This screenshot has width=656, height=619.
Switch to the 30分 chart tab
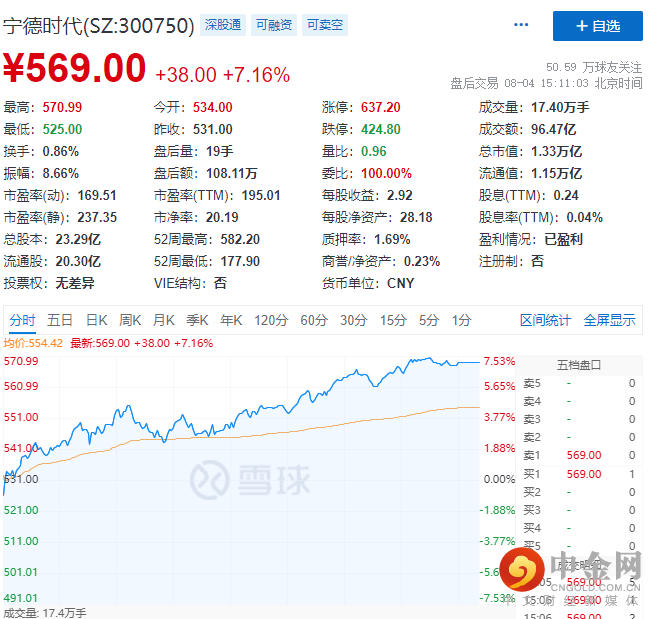pos(354,320)
